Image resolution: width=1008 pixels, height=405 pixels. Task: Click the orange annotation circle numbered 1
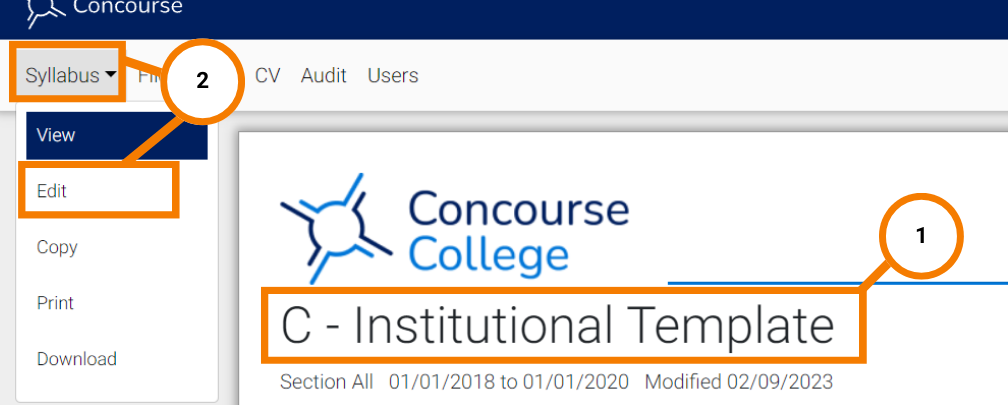click(x=921, y=236)
